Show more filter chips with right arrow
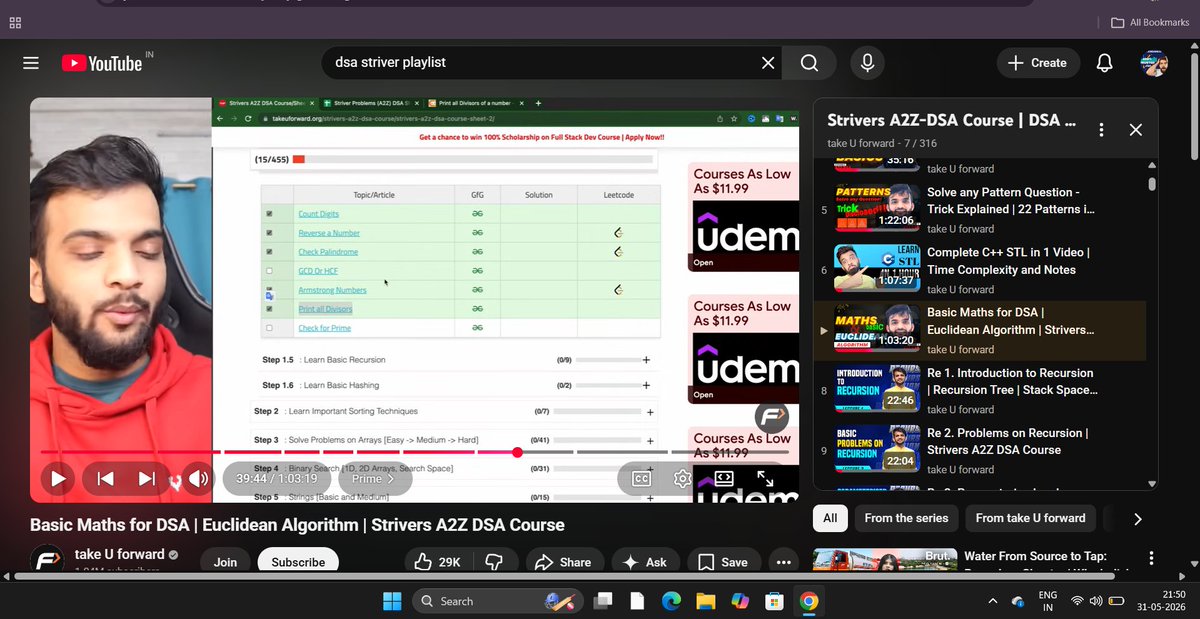Image resolution: width=1200 pixels, height=619 pixels. [1137, 518]
